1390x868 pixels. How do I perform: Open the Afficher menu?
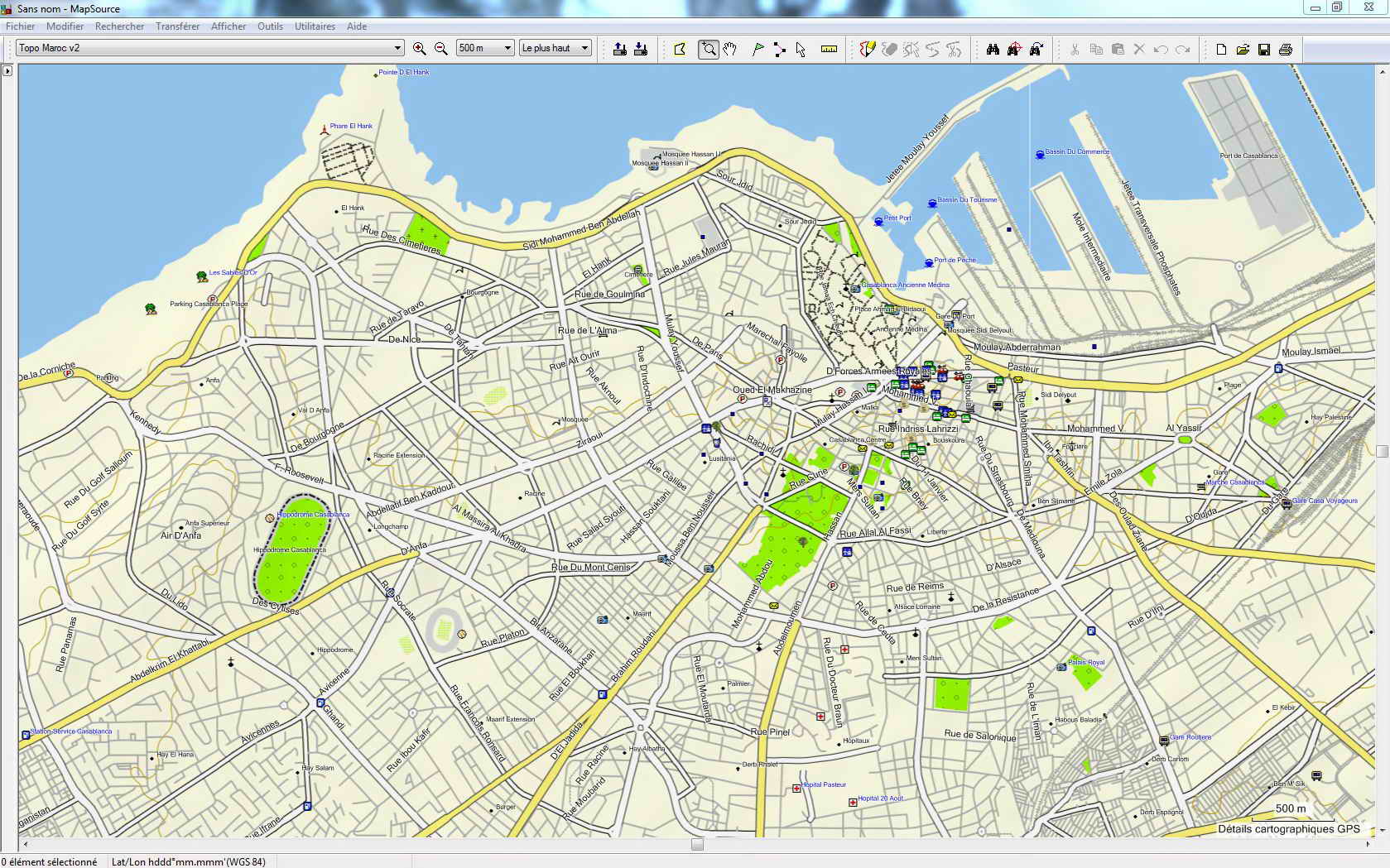228,26
